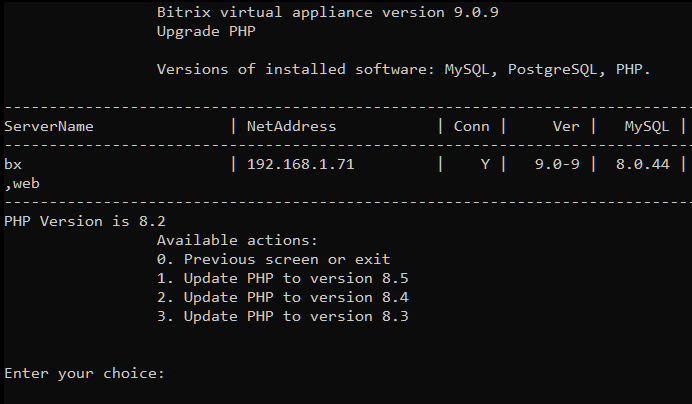Click the Upgrade PHP heading
This screenshot has width=692, height=404.
coord(204,31)
